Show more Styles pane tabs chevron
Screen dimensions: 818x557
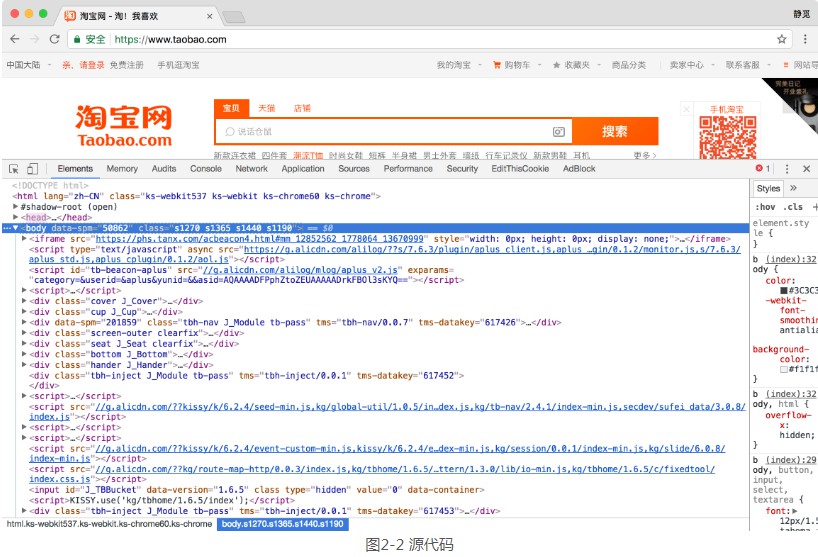793,188
